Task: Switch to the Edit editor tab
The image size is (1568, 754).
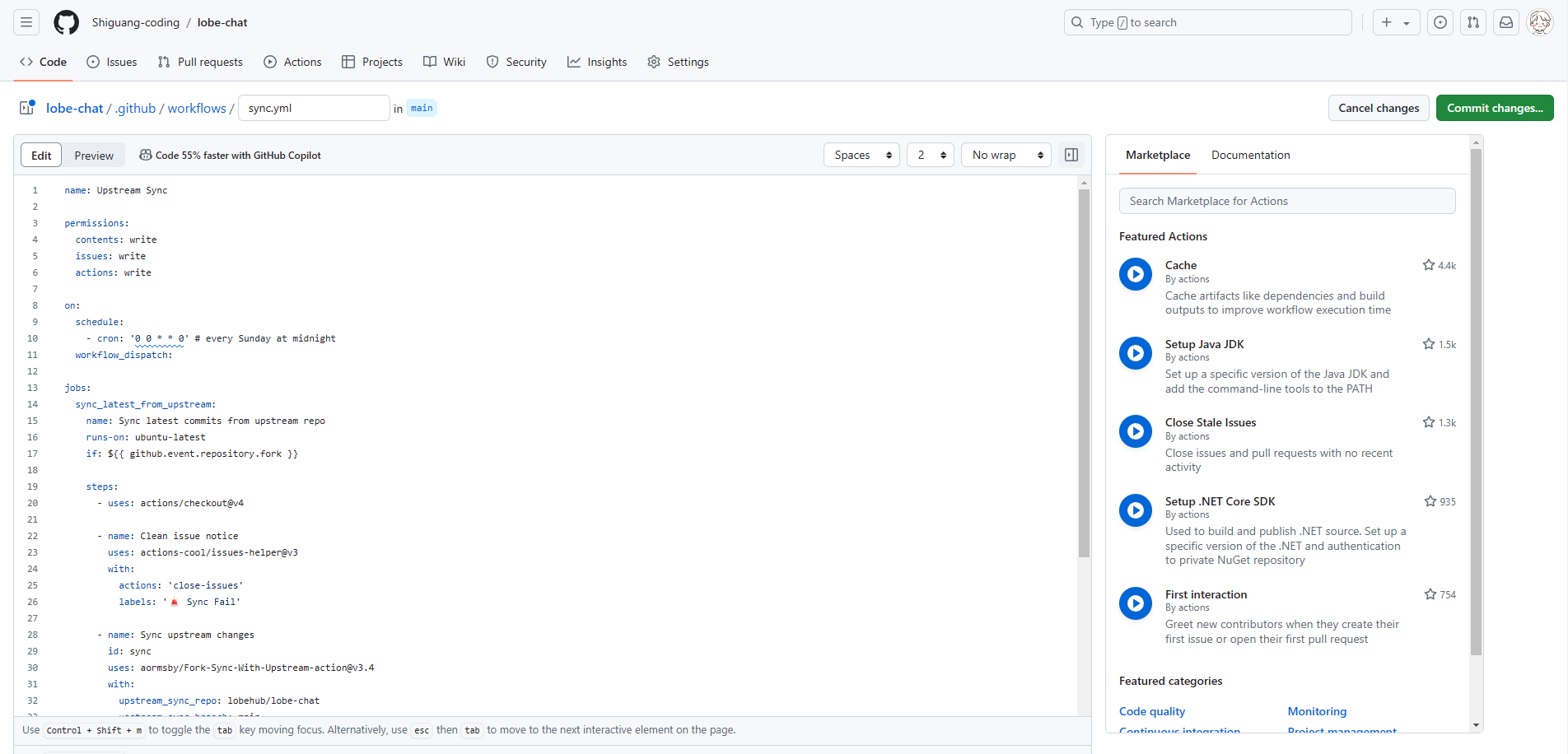Action: (x=41, y=155)
